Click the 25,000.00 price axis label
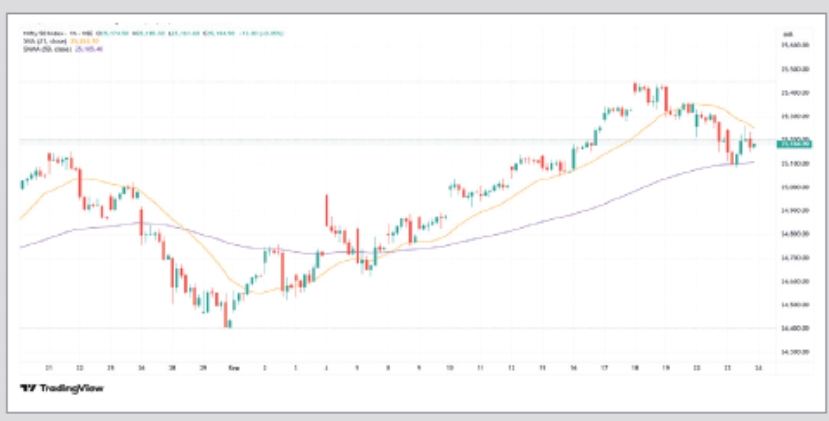The width and height of the screenshot is (829, 421). (x=794, y=187)
